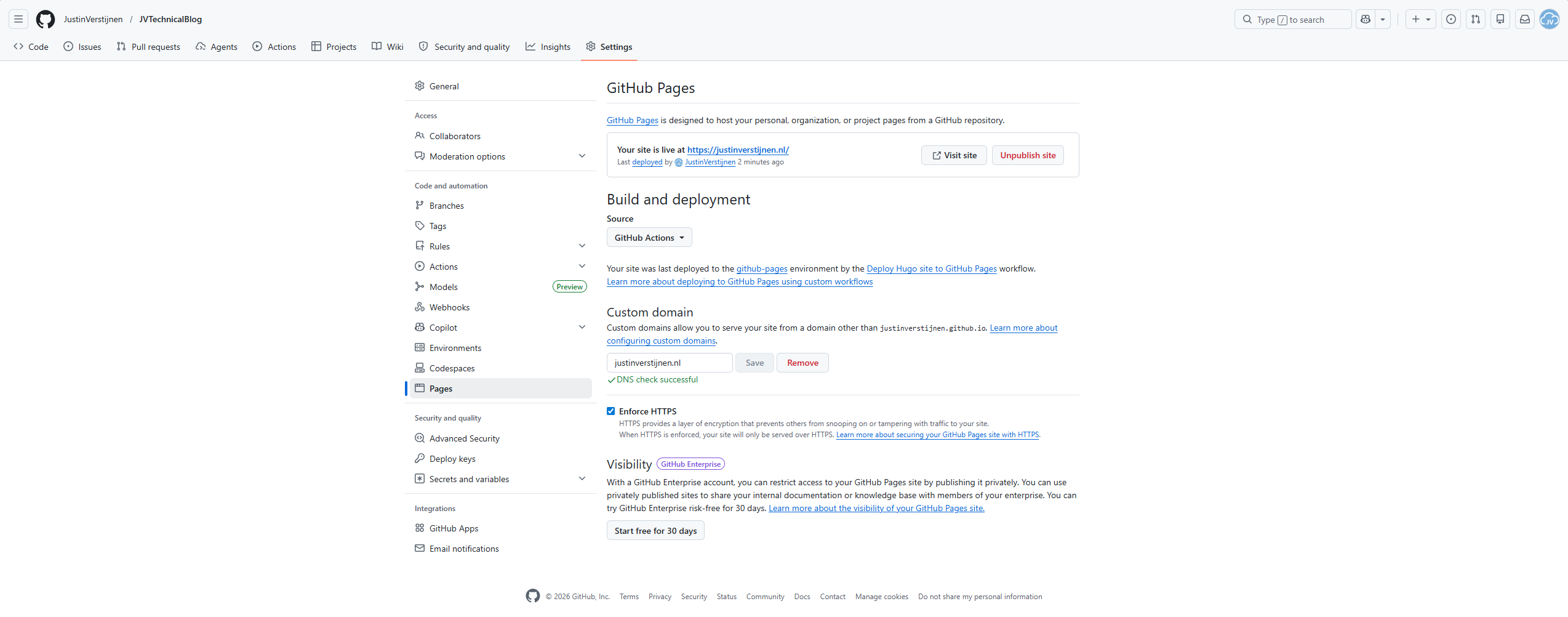Toggle the Enforce HTTPS checkbox

[611, 411]
